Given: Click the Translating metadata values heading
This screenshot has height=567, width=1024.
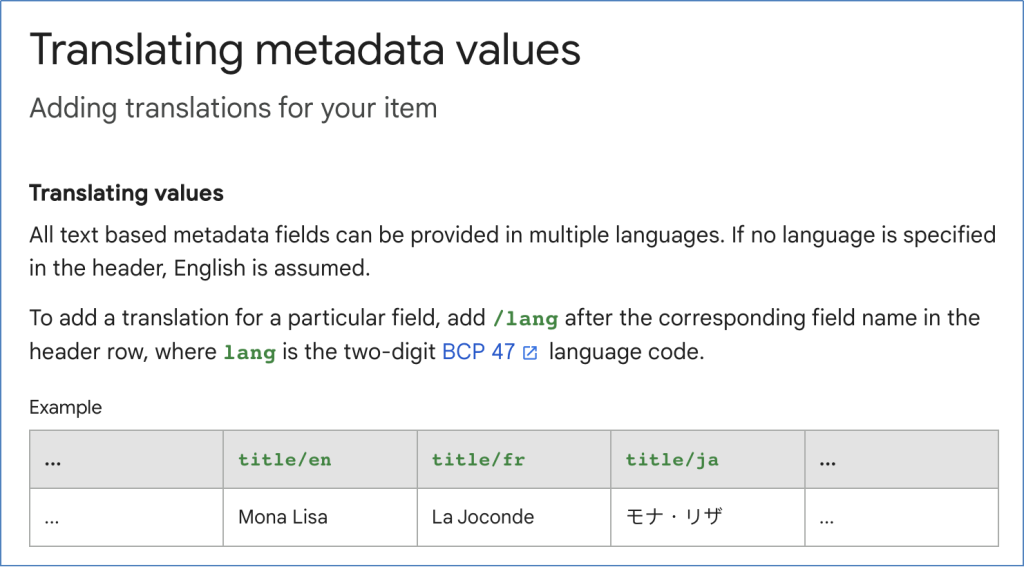Looking at the screenshot, I should click(x=305, y=50).
